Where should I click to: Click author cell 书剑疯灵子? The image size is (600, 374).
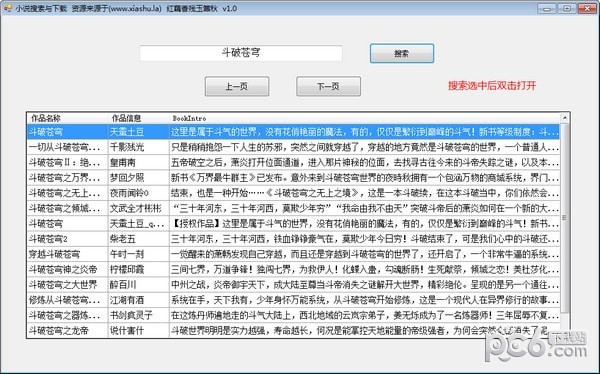(x=139, y=315)
